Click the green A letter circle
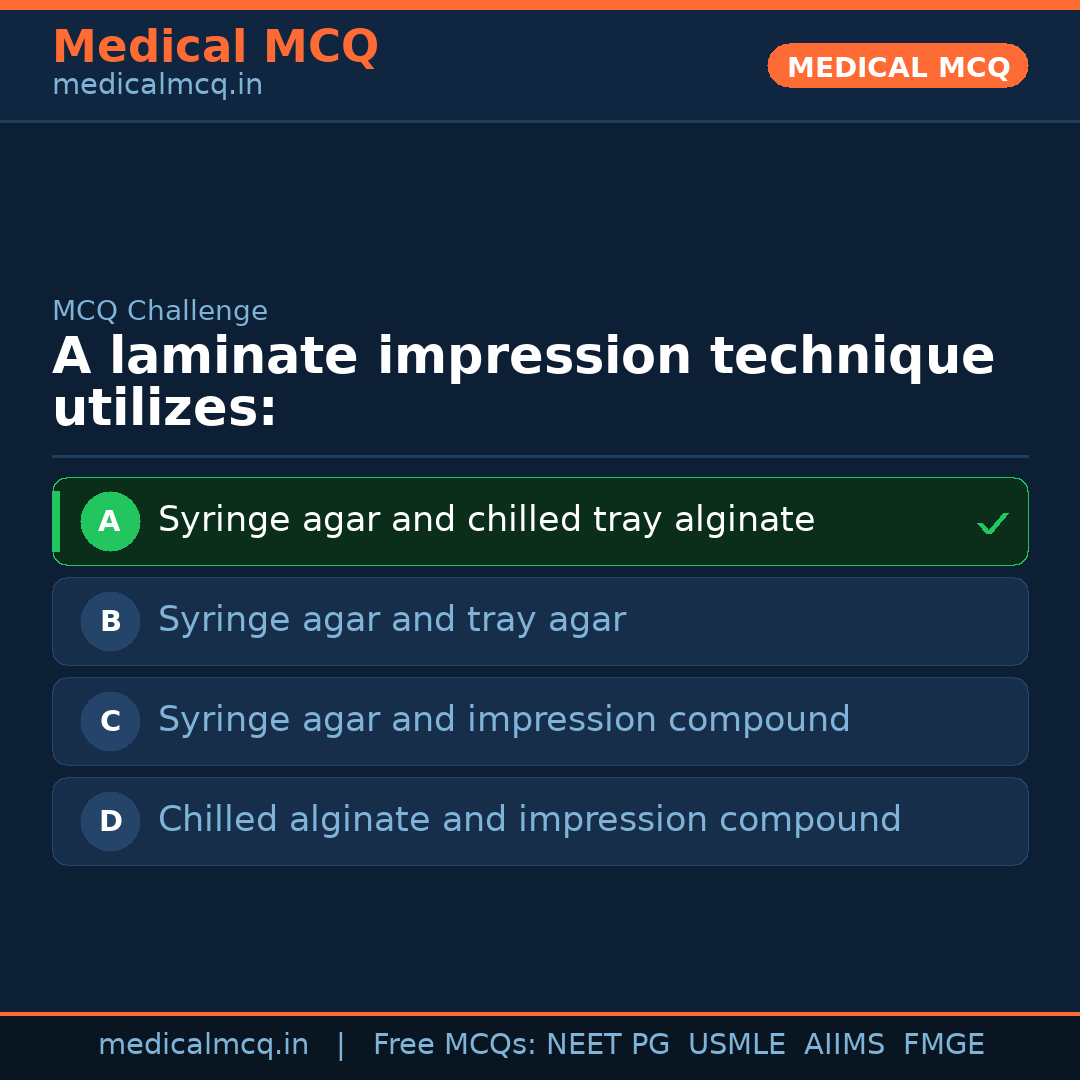Viewport: 1080px width, 1080px height. [x=110, y=521]
